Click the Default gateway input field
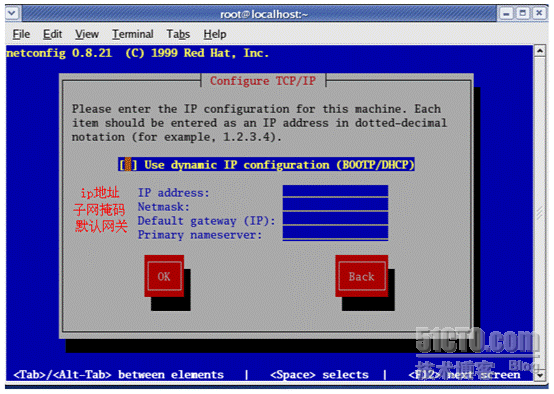 pyautogui.click(x=335, y=219)
